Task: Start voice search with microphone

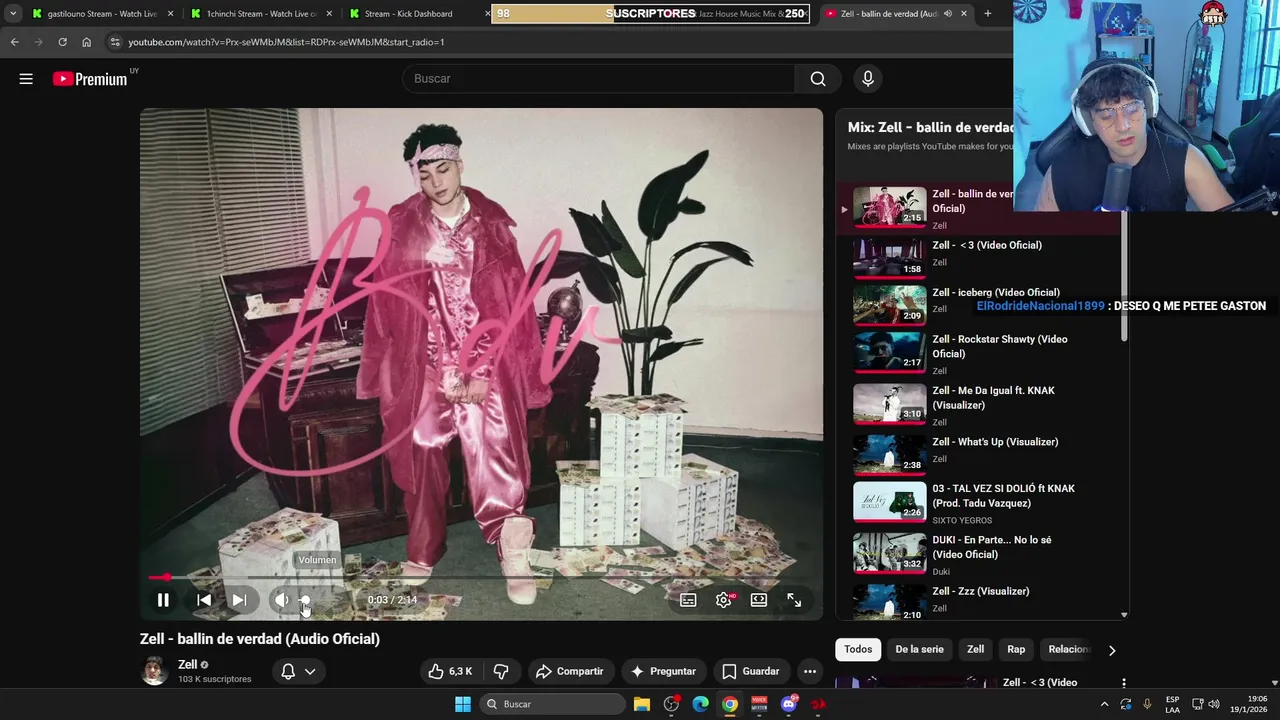Action: [x=868, y=79]
